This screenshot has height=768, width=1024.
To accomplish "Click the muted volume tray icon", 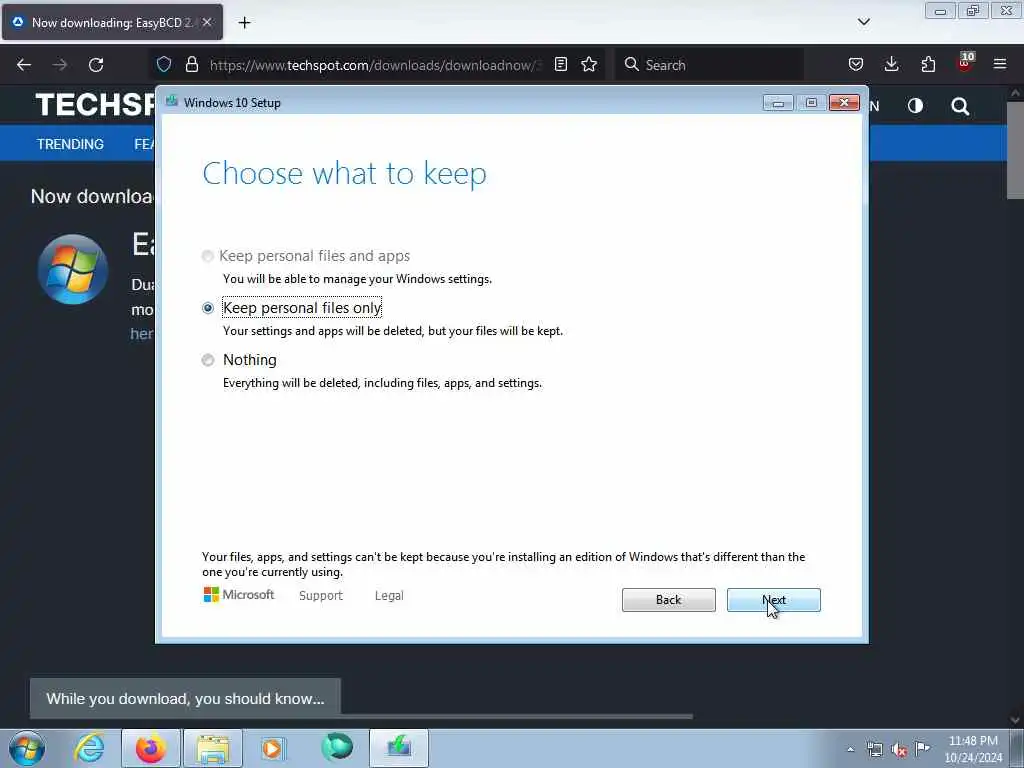I will tap(899, 750).
